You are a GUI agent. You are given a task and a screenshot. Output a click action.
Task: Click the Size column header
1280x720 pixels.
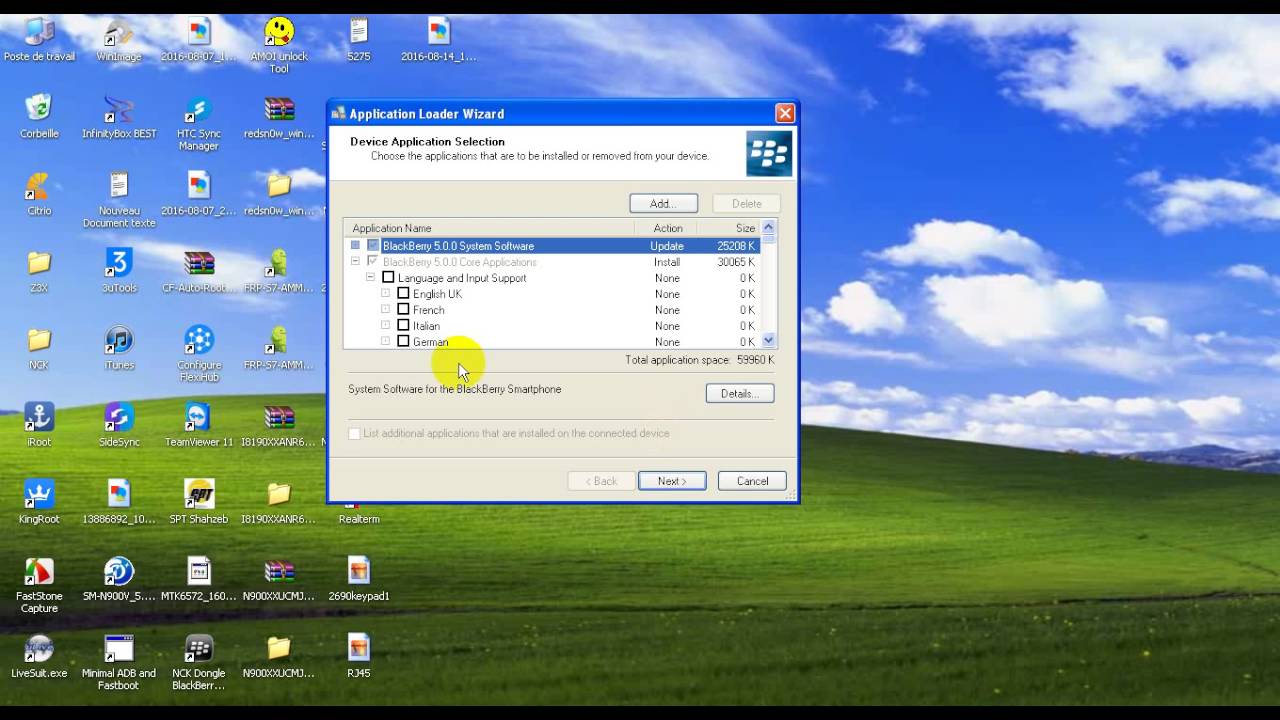[x=731, y=228]
